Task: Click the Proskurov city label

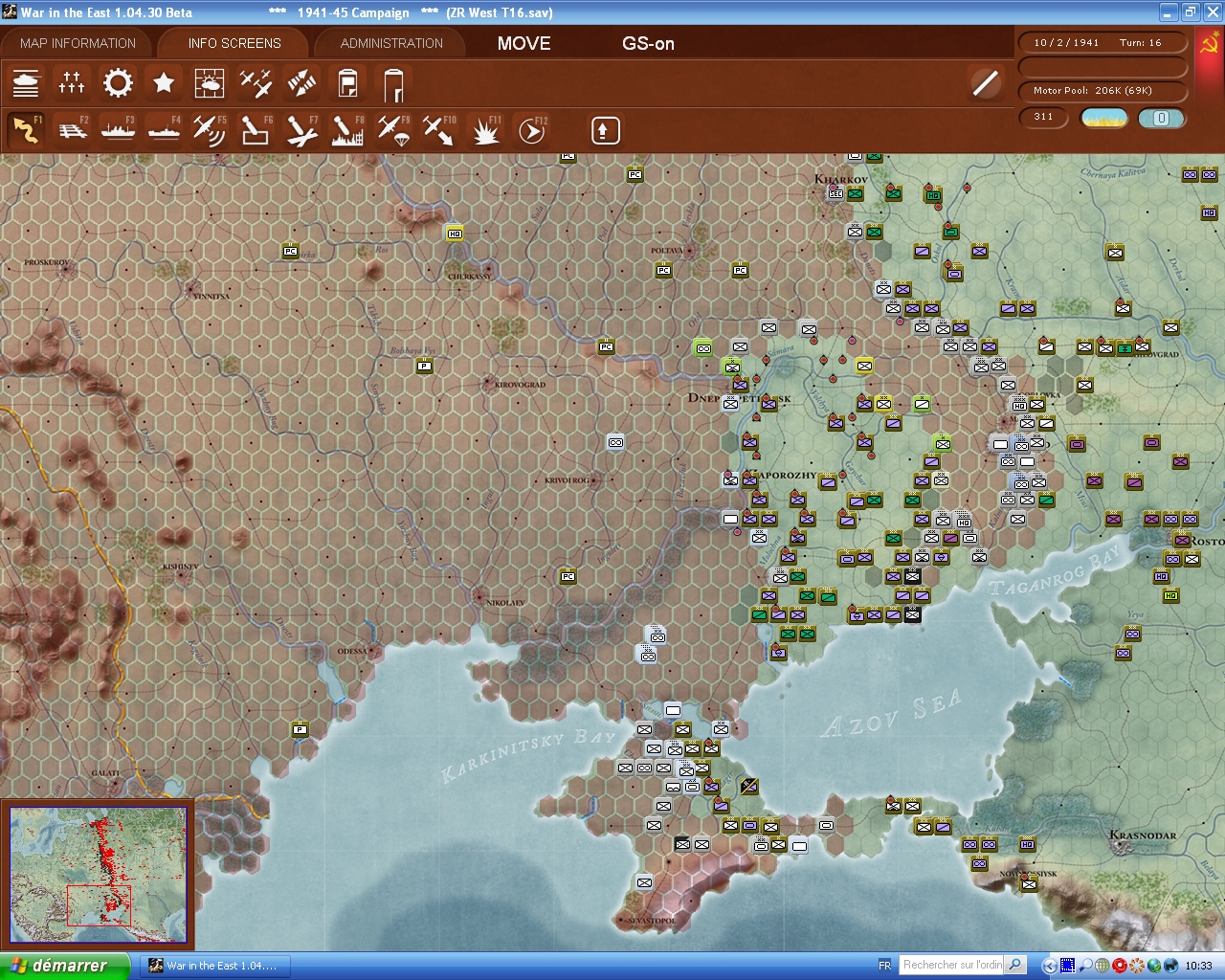Action: click(47, 262)
